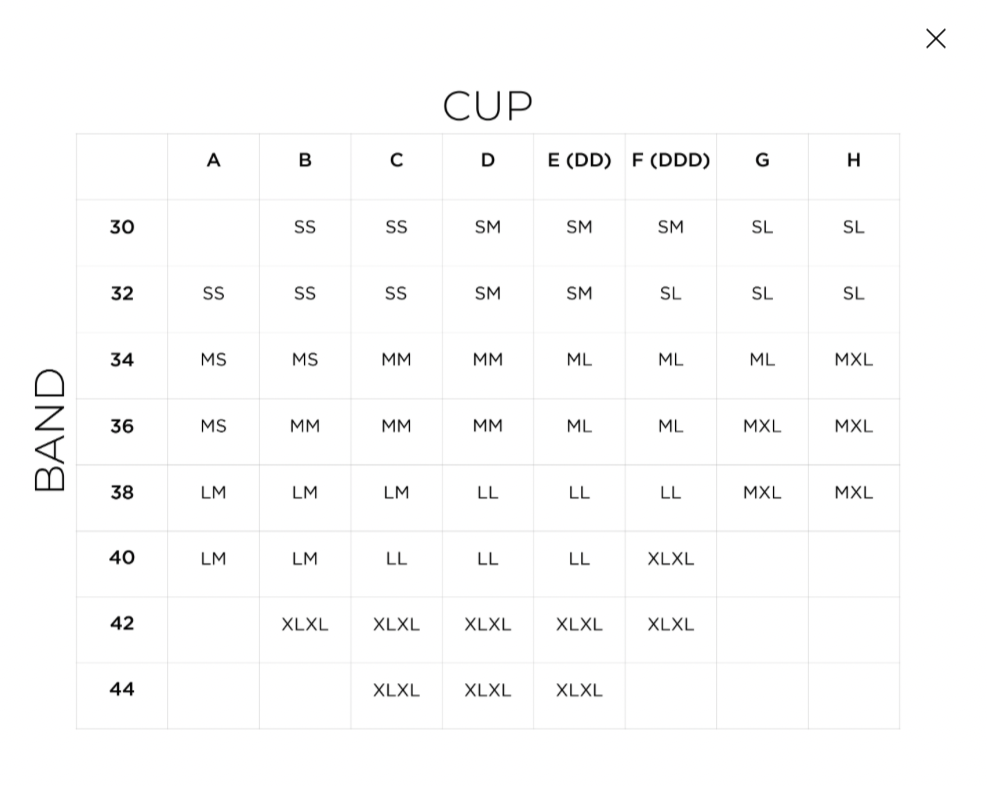Pick the XLXL cell for band 44 cup E (DD)
987x786 pixels.
tap(579, 690)
